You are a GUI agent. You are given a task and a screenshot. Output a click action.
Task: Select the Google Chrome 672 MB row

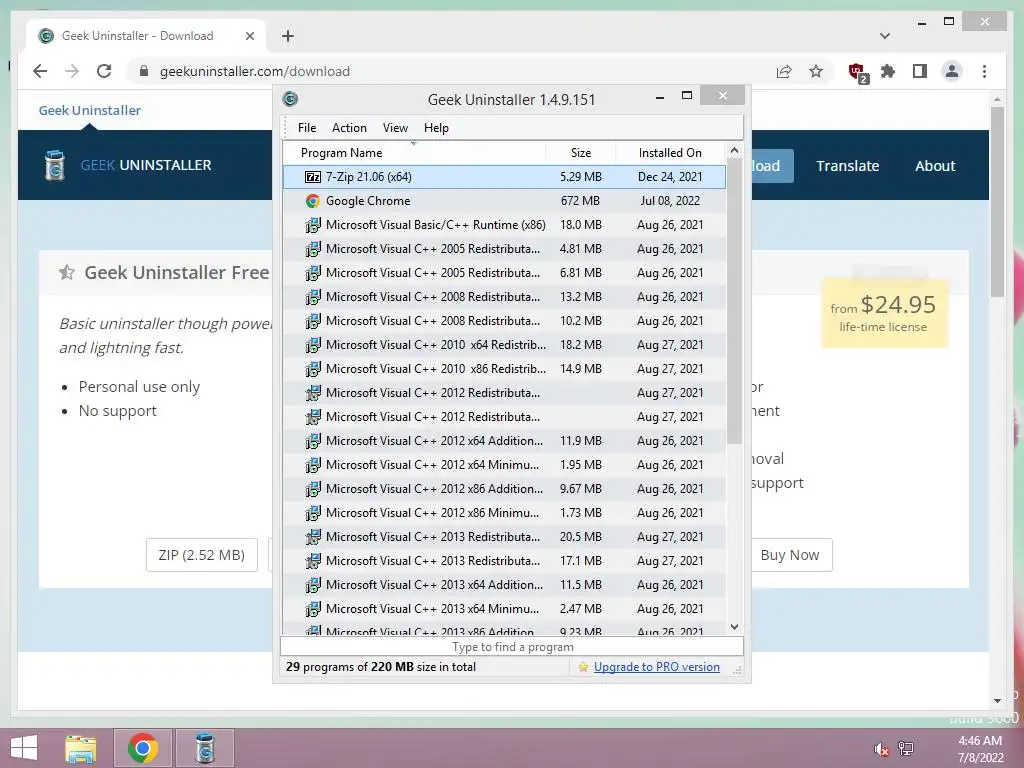point(504,201)
